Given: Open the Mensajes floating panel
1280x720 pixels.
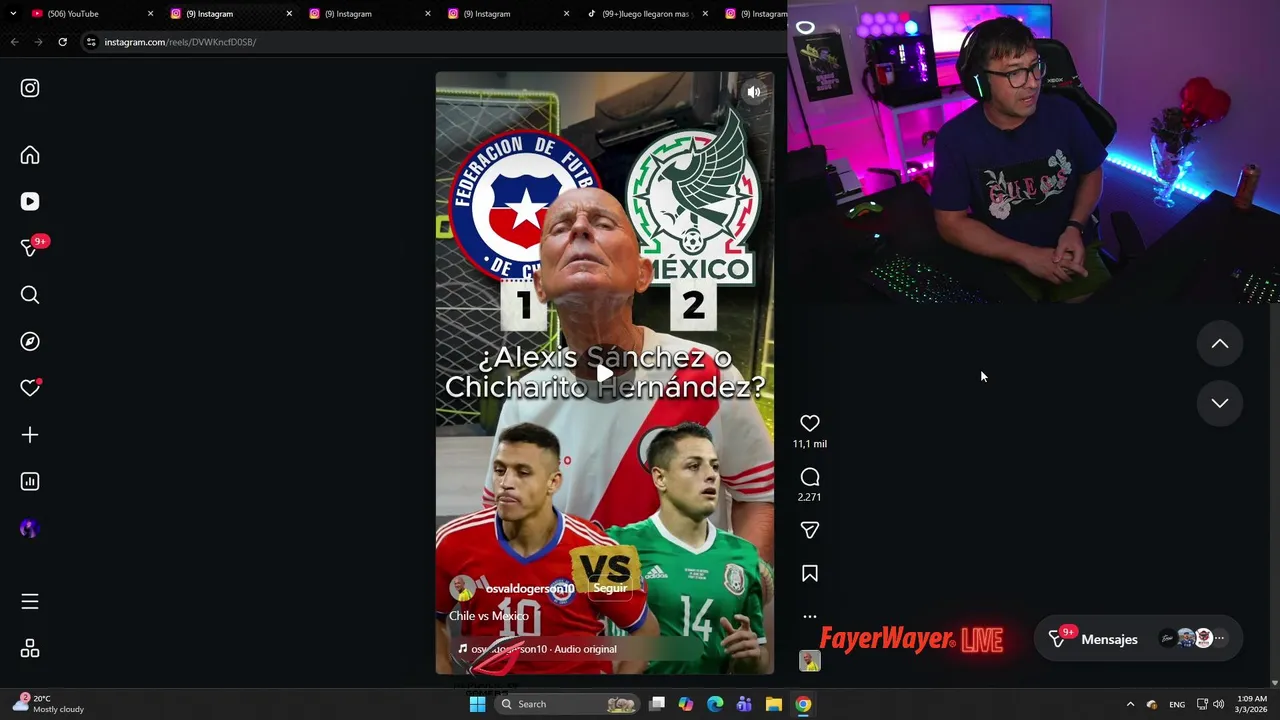Looking at the screenshot, I should 1138,639.
